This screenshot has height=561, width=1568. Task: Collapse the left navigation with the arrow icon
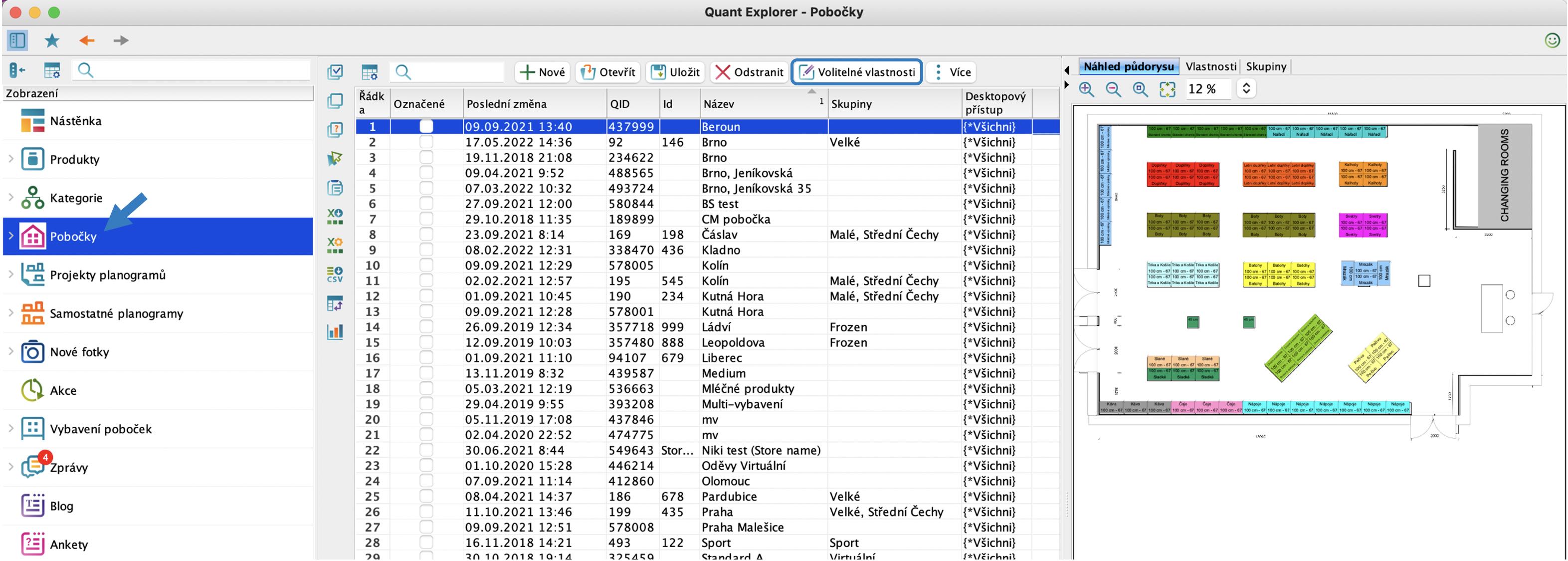[17, 71]
